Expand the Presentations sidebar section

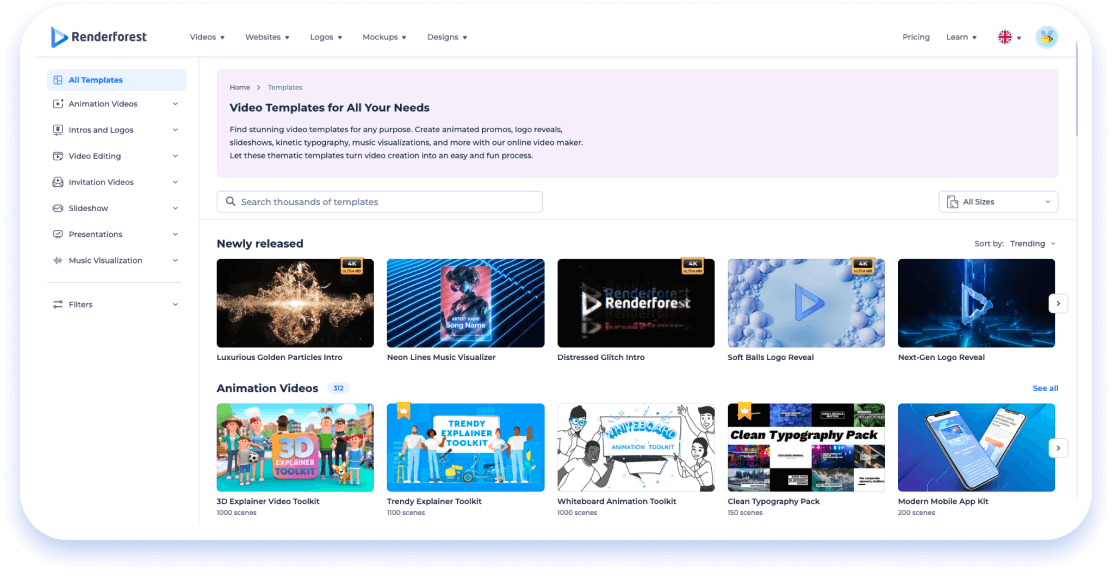click(x=175, y=234)
